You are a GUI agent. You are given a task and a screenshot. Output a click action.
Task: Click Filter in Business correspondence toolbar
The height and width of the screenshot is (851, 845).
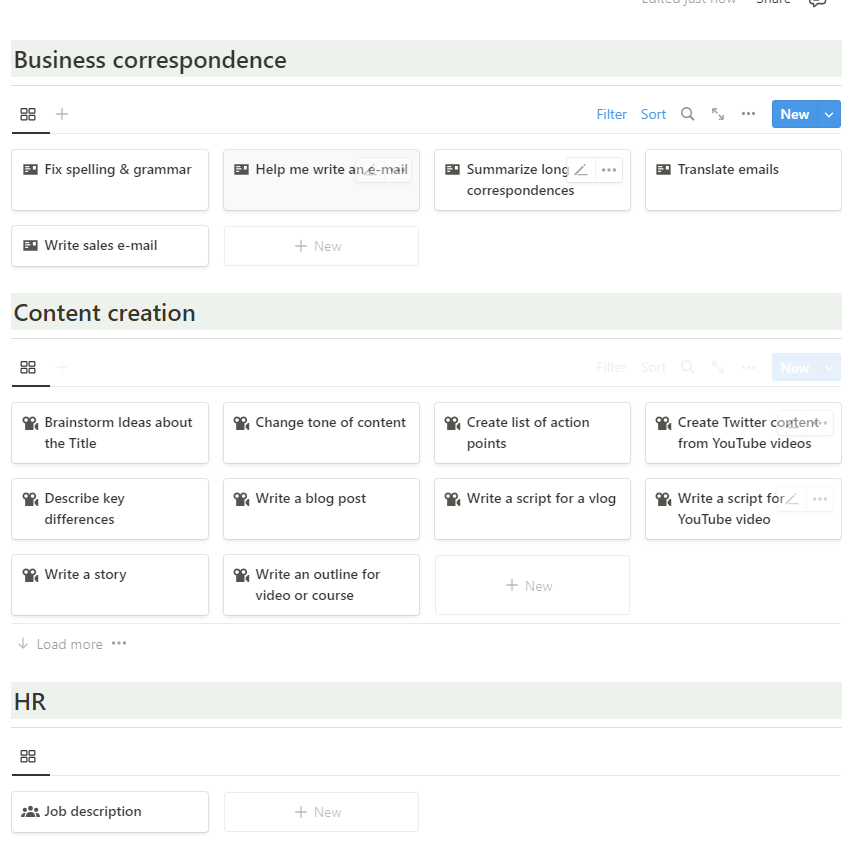[x=611, y=114]
